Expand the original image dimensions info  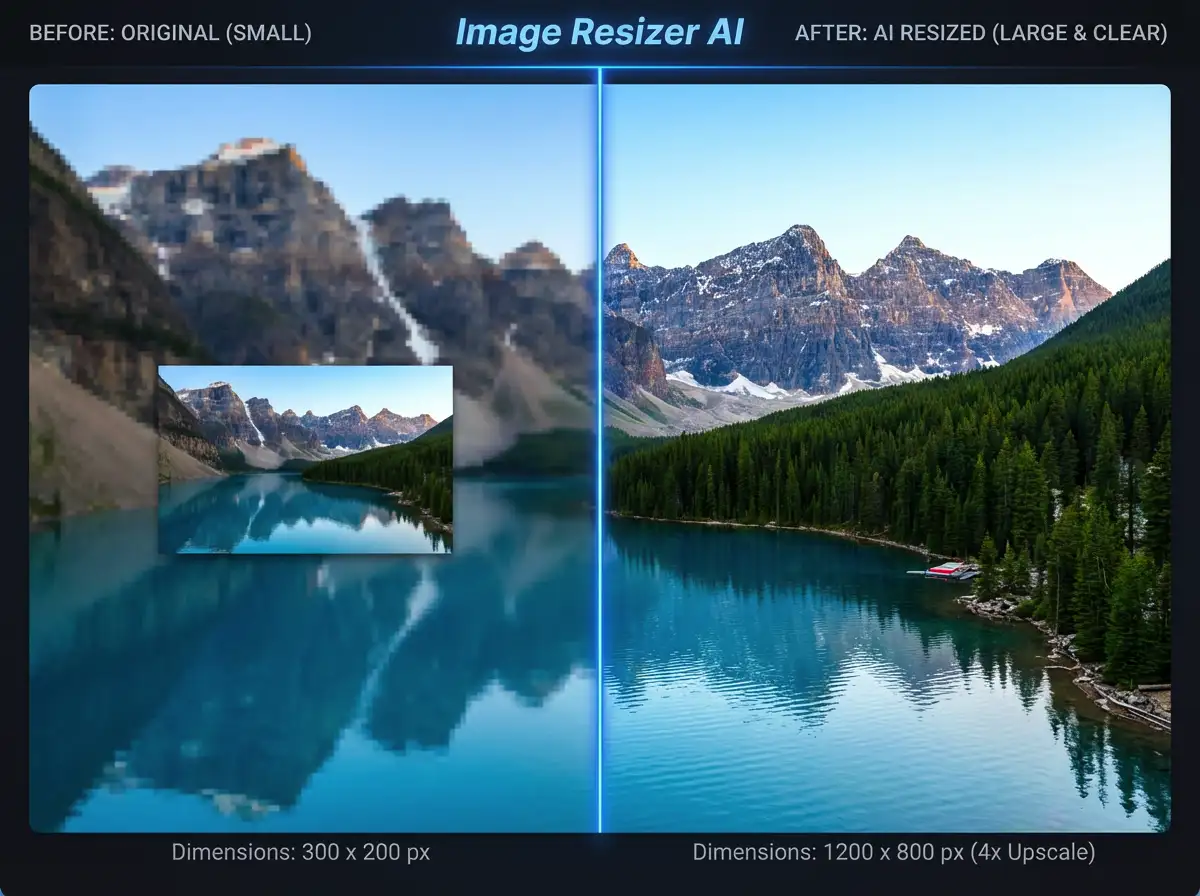pyautogui.click(x=302, y=853)
